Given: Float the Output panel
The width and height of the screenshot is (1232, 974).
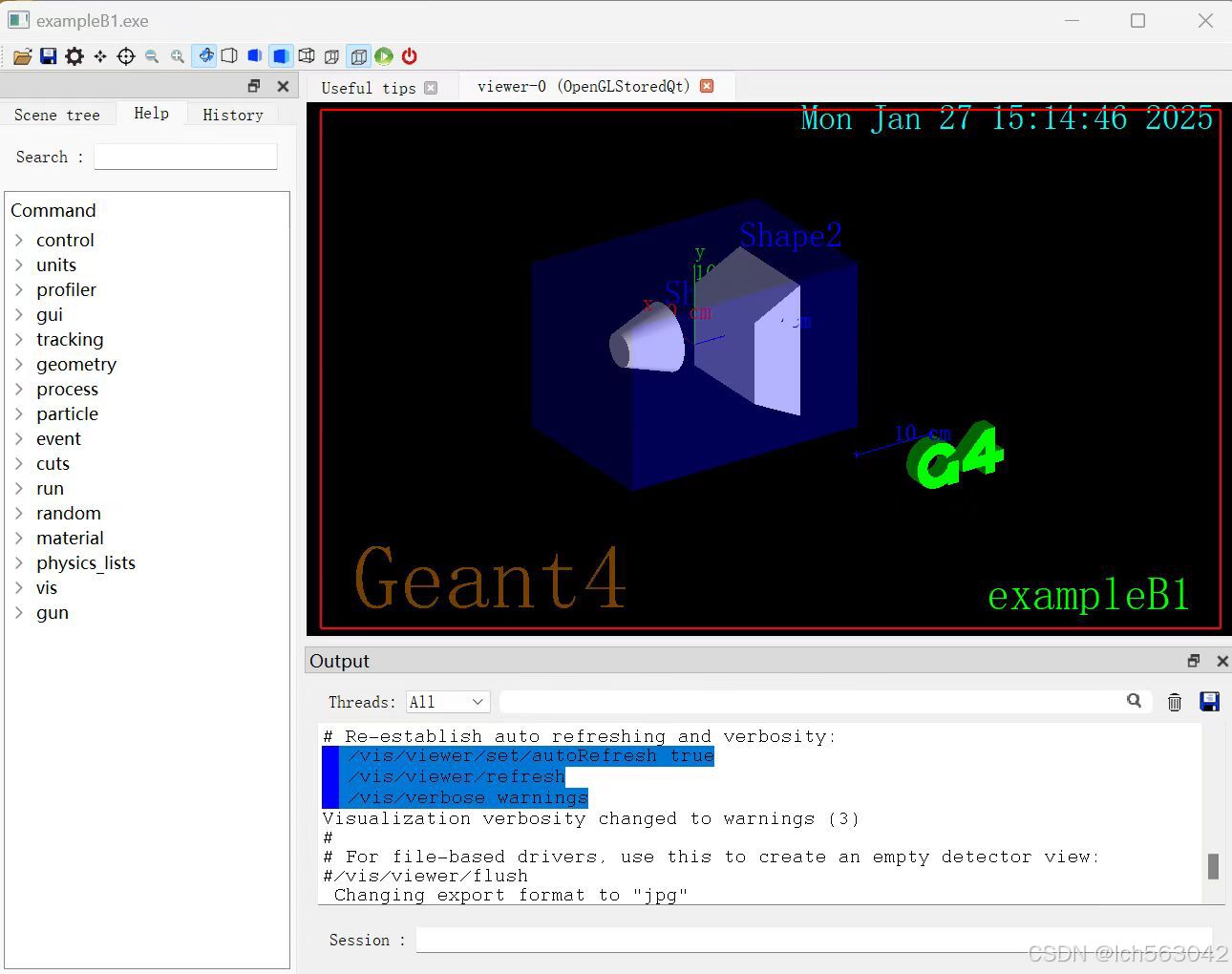Looking at the screenshot, I should [1193, 661].
